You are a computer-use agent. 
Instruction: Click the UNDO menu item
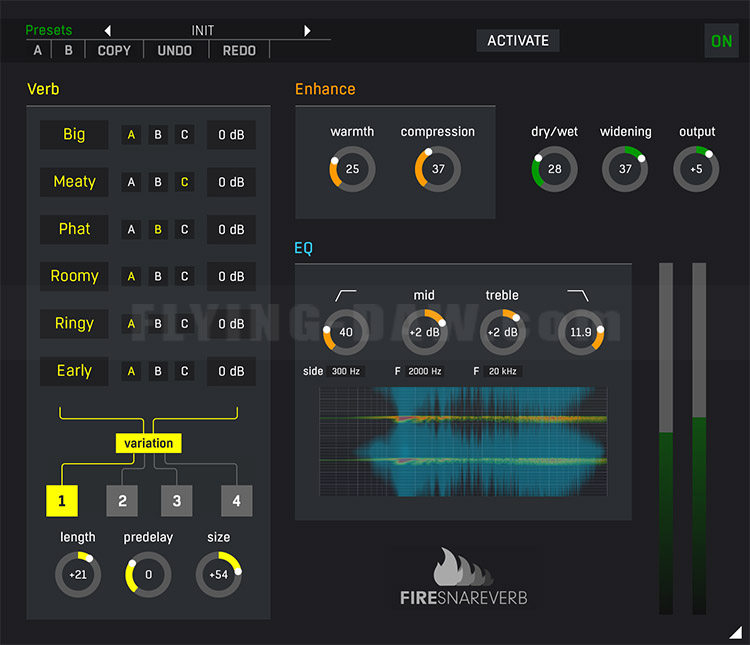point(175,50)
